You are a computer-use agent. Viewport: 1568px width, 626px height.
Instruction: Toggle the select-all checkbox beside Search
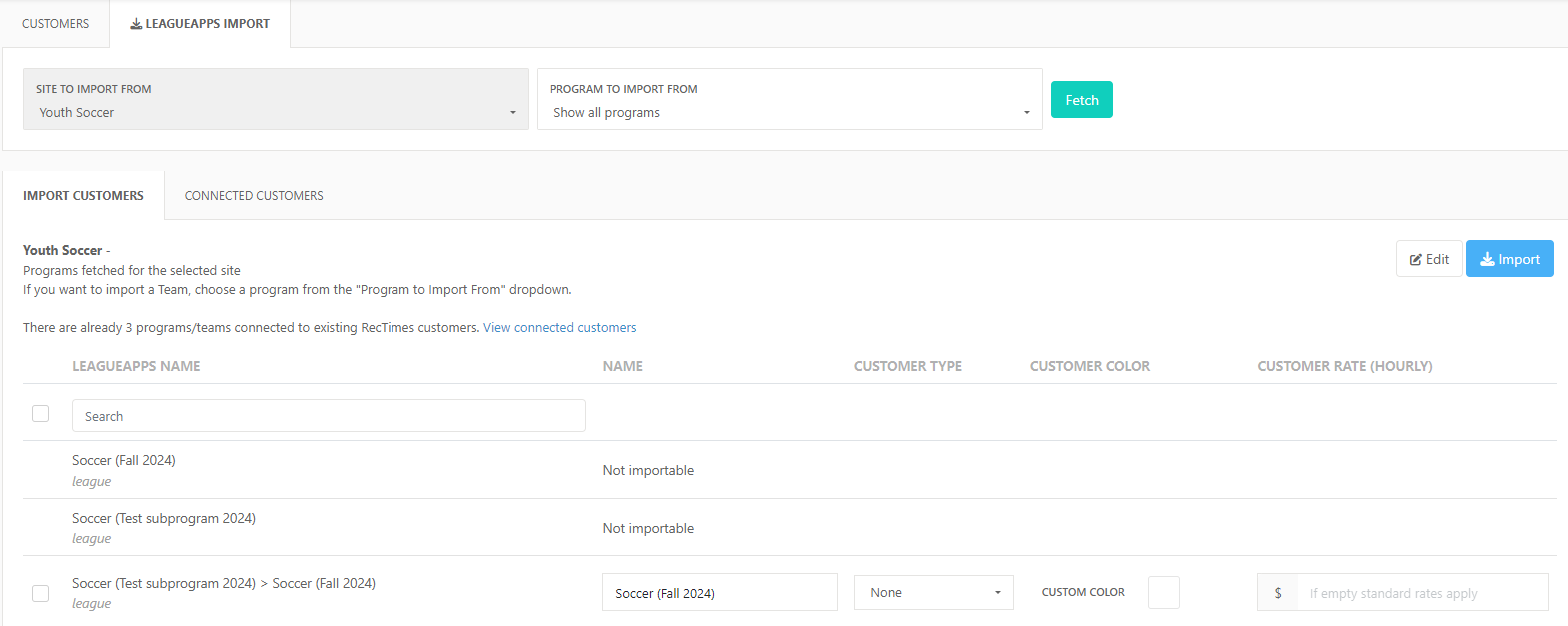point(40,413)
